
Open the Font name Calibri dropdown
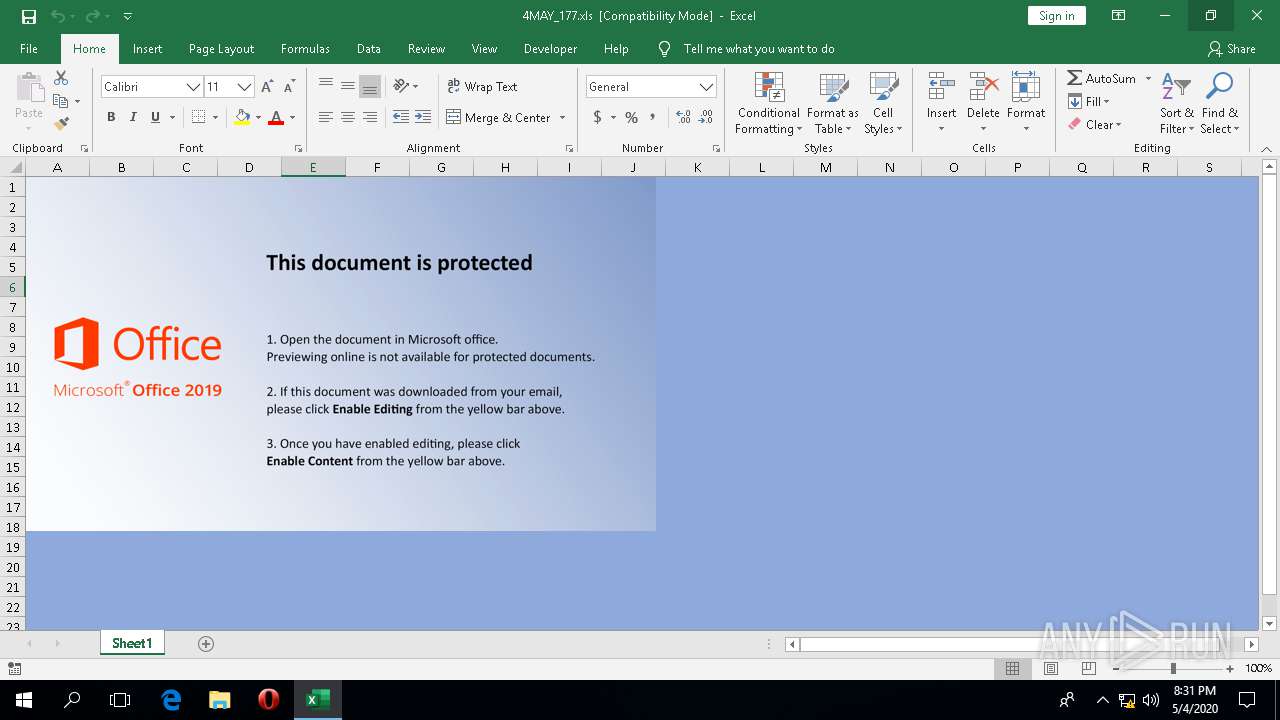pos(193,87)
